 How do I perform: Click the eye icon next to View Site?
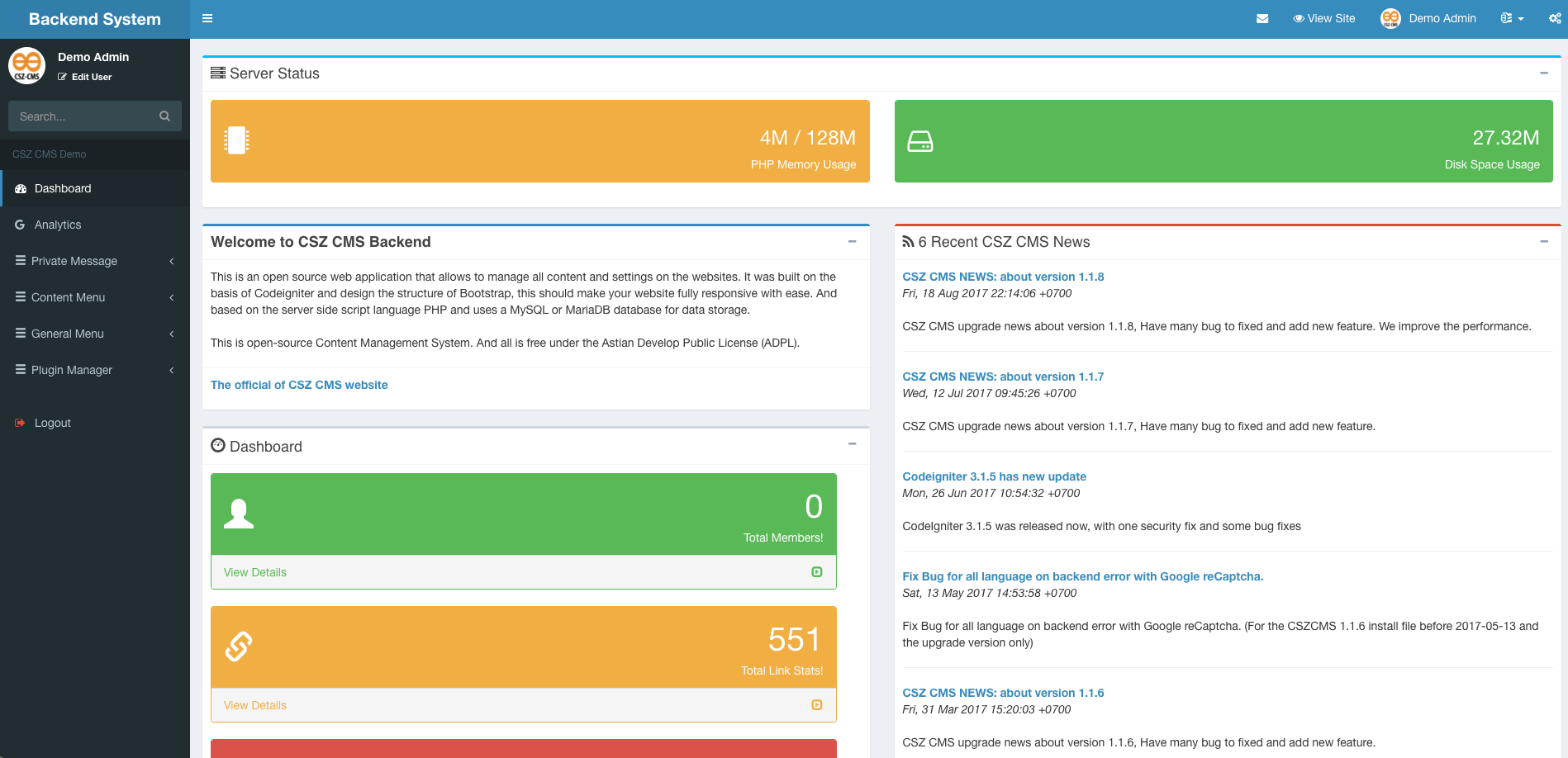1299,18
